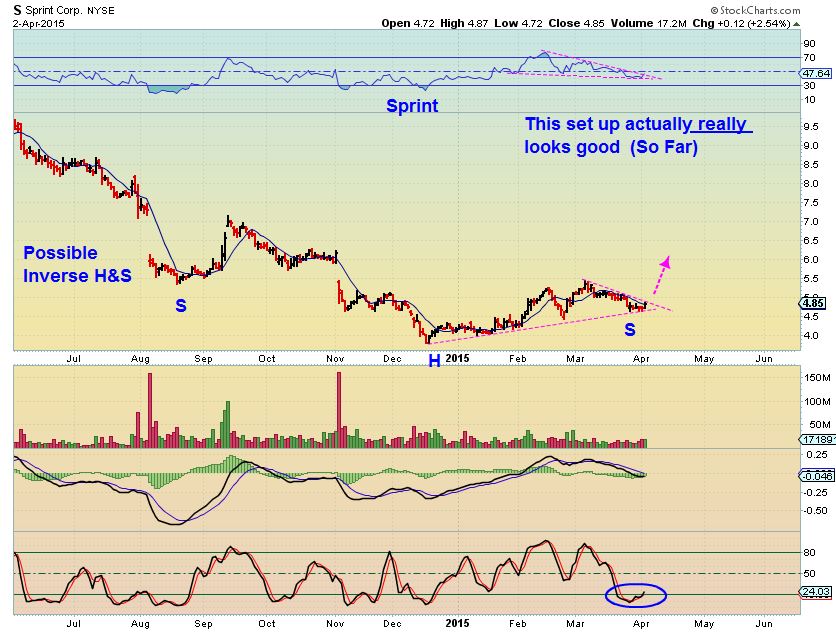Click the 100M mark on volume axis

[817, 401]
